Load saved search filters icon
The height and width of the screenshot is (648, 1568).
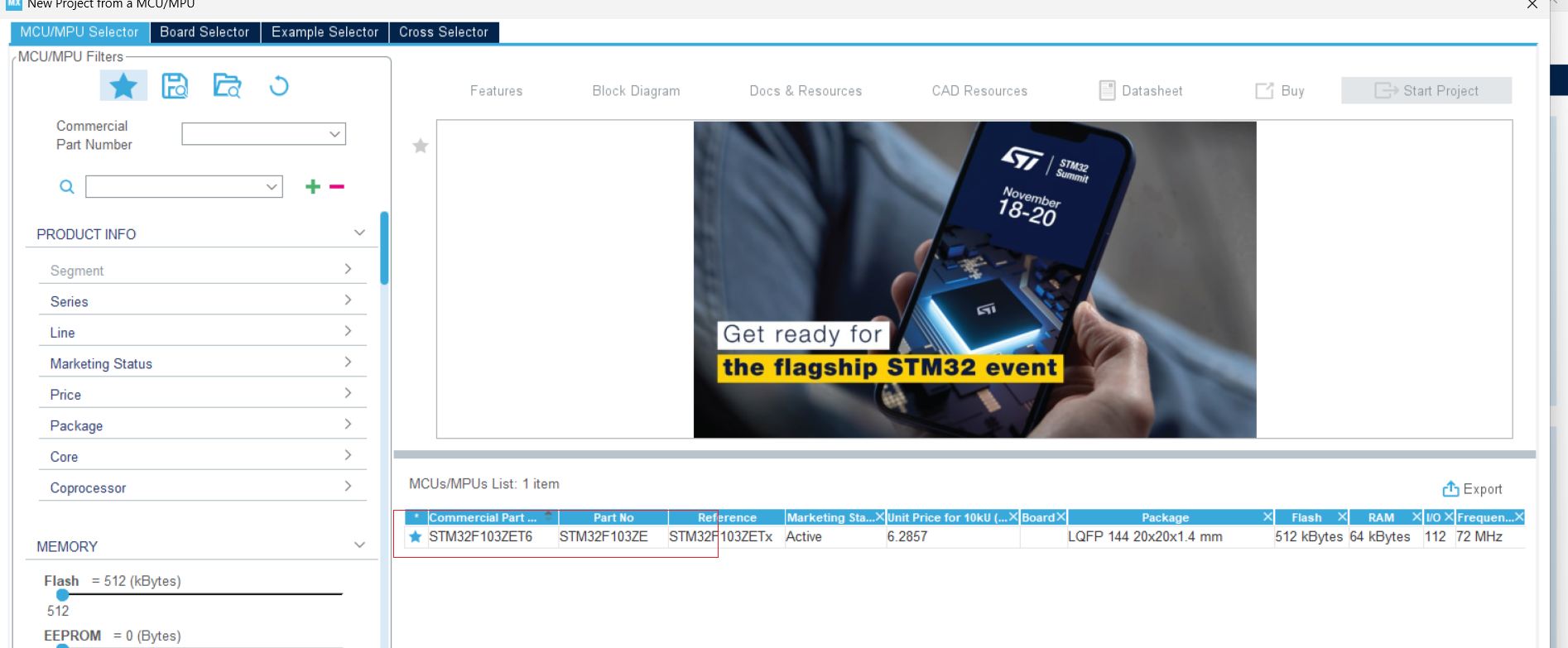[x=227, y=86]
